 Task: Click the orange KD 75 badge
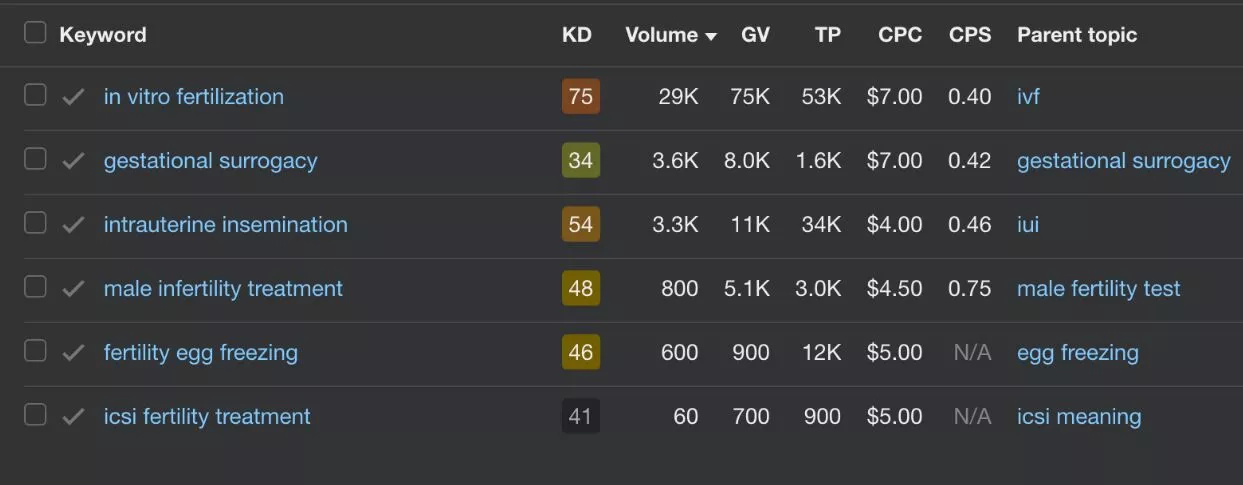[580, 97]
